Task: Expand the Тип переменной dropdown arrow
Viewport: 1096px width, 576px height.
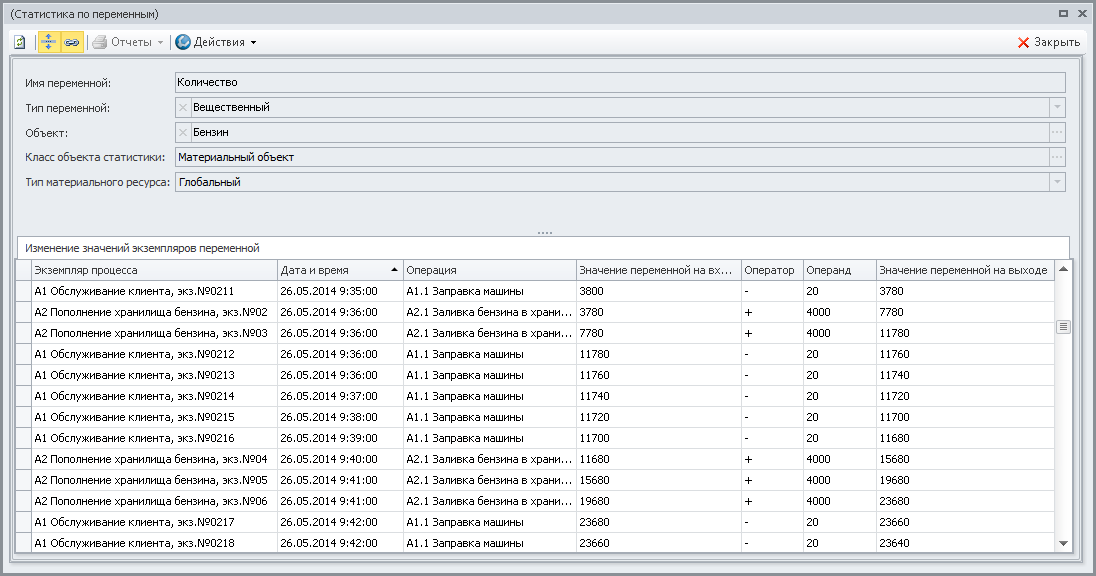Action: tap(1056, 107)
